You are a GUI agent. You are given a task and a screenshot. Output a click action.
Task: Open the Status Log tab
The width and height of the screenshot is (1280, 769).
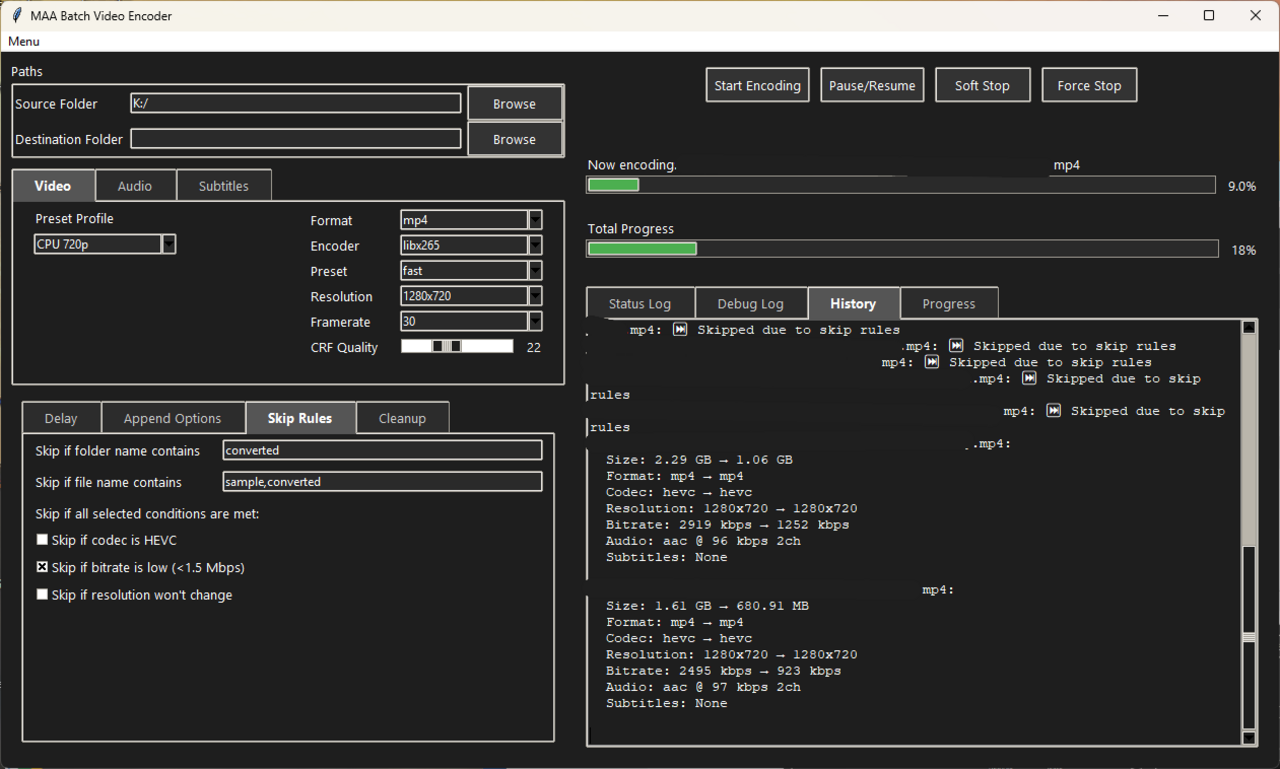click(x=640, y=304)
